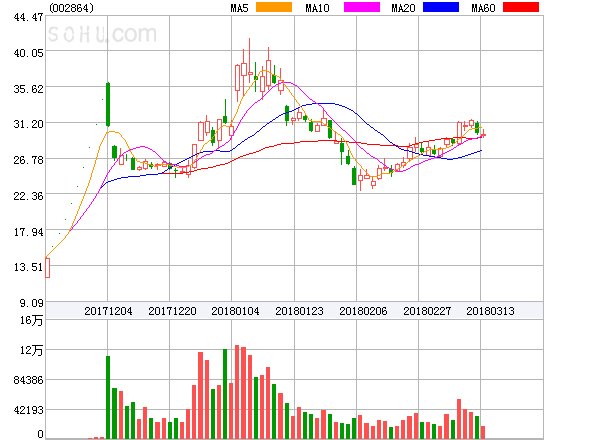
Task: Click the 26.78 price axis label
Action: pyautogui.click(x=28, y=160)
